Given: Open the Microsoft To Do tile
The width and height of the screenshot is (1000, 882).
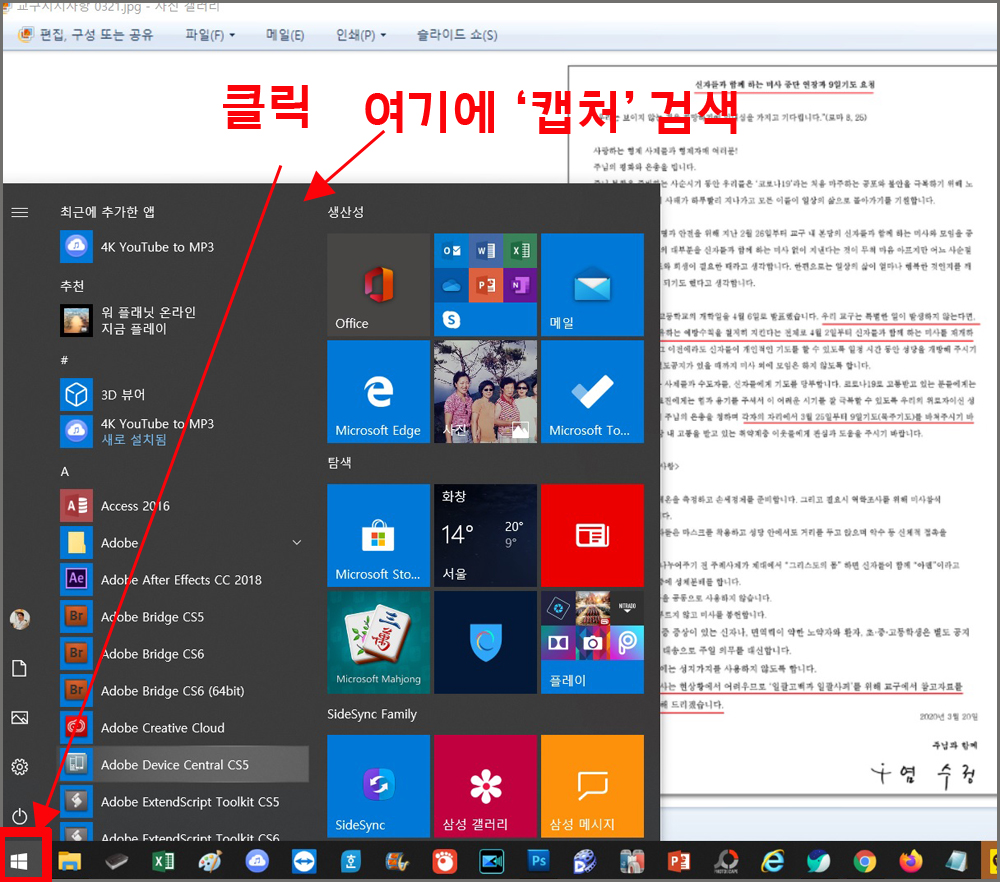Looking at the screenshot, I should 592,392.
